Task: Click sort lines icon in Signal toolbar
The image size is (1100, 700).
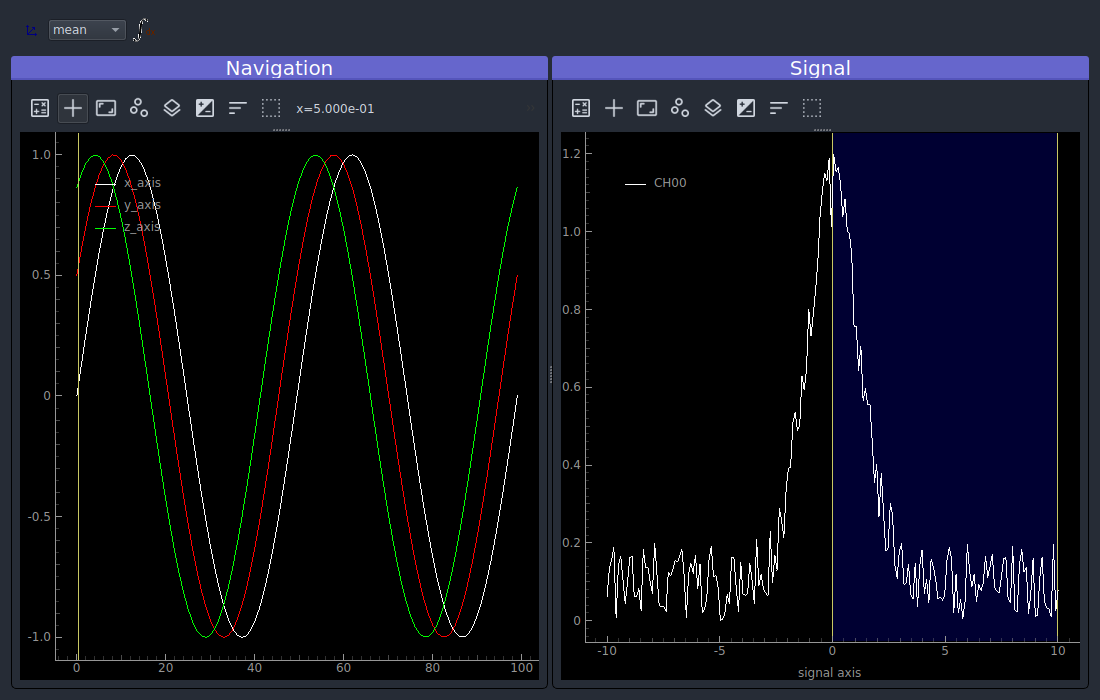Action: pos(779,108)
